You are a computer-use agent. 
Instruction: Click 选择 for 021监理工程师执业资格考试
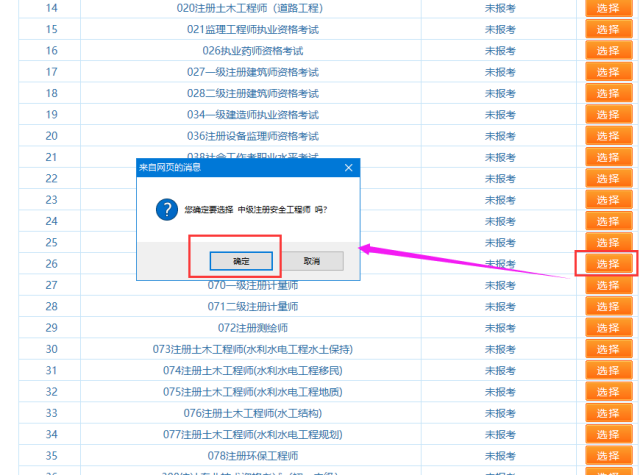(608, 29)
